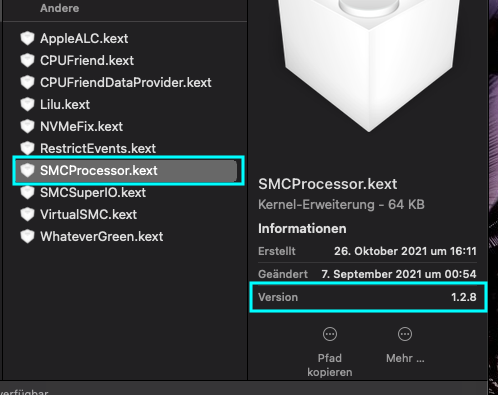
Task: Click the Andere column group header
Action: (x=60, y=8)
